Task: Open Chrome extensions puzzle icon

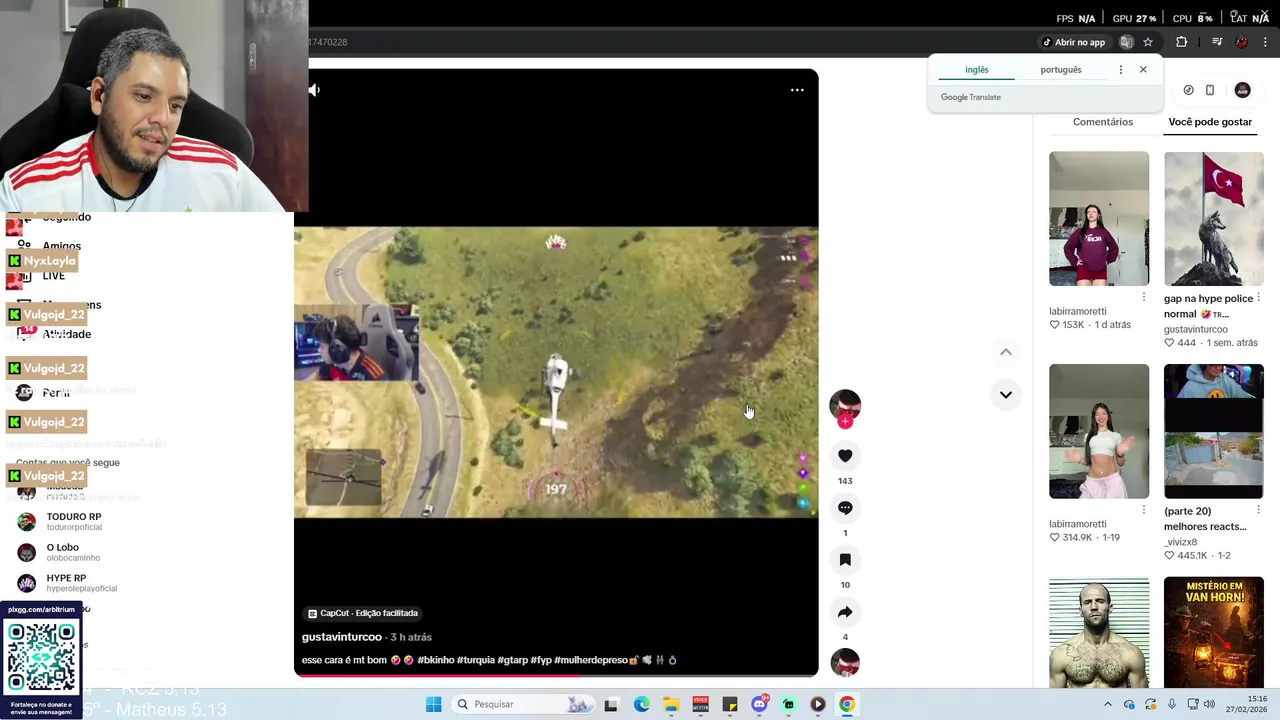Action: click(1181, 42)
